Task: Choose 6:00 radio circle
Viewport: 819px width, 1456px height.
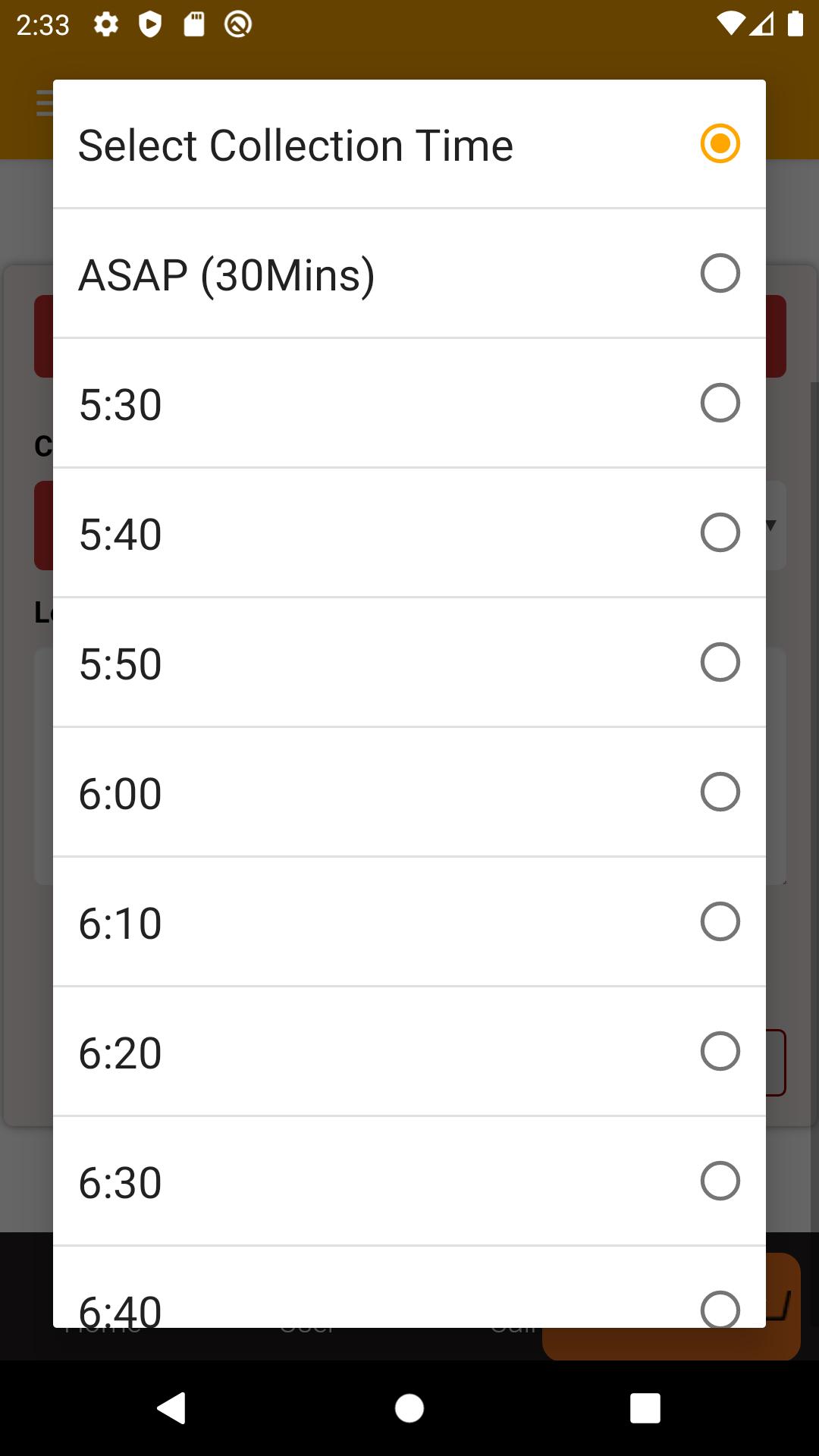Action: [x=720, y=792]
